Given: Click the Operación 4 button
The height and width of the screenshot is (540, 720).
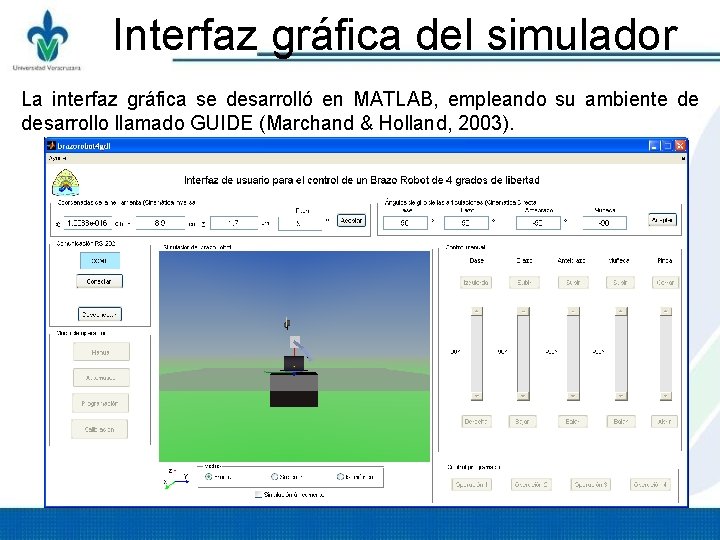Looking at the screenshot, I should point(650,484).
